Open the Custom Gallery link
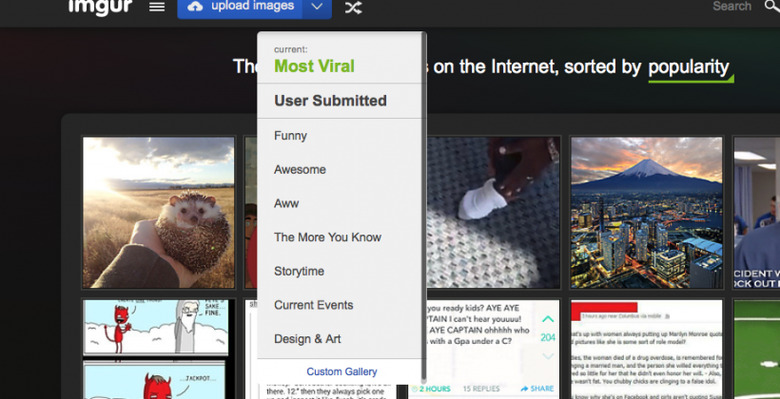780x399 pixels. click(342, 372)
